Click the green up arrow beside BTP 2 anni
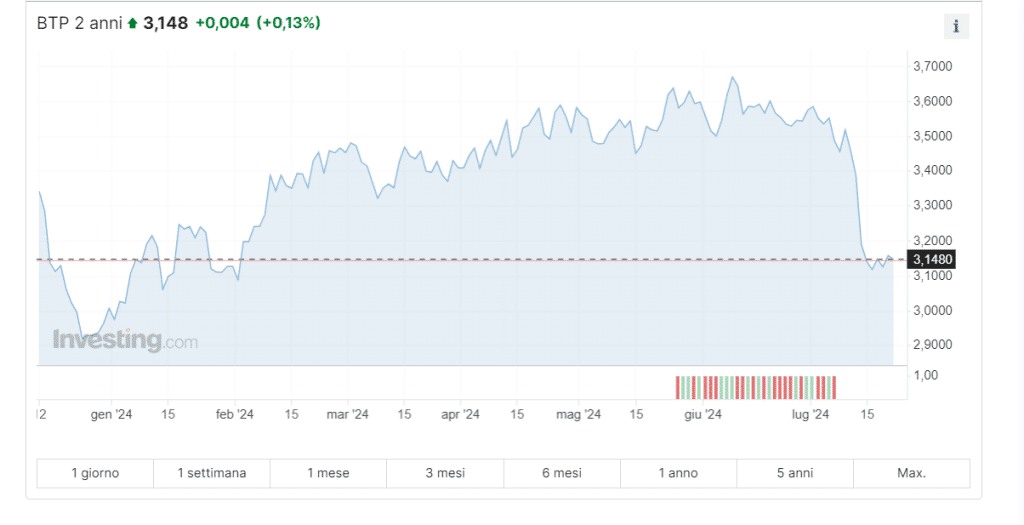 coord(132,23)
